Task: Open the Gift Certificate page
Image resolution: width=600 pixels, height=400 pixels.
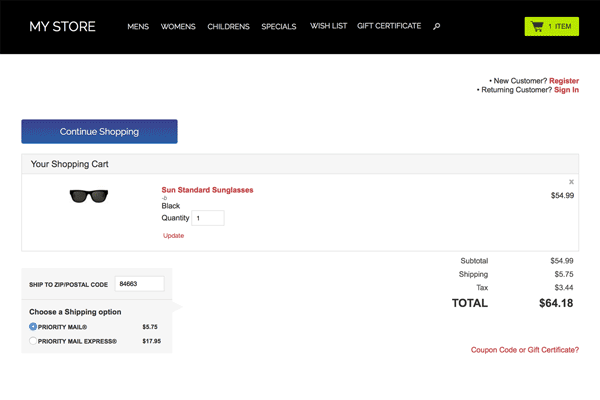Action: 389,26
